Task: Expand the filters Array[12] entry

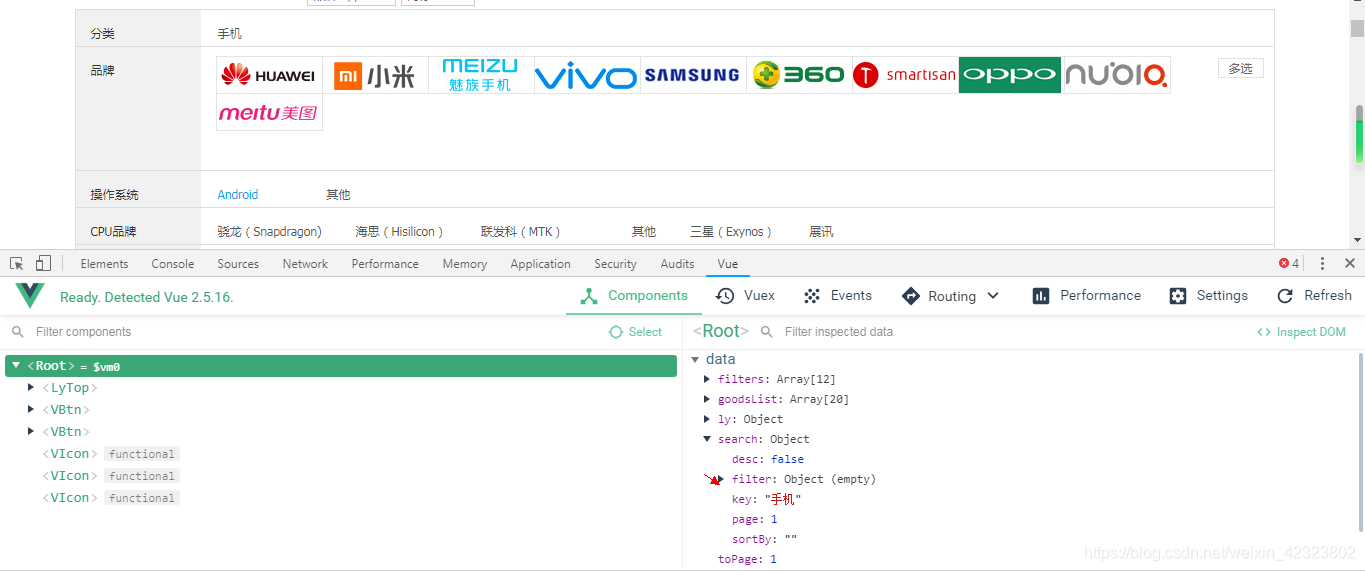Action: [x=707, y=379]
